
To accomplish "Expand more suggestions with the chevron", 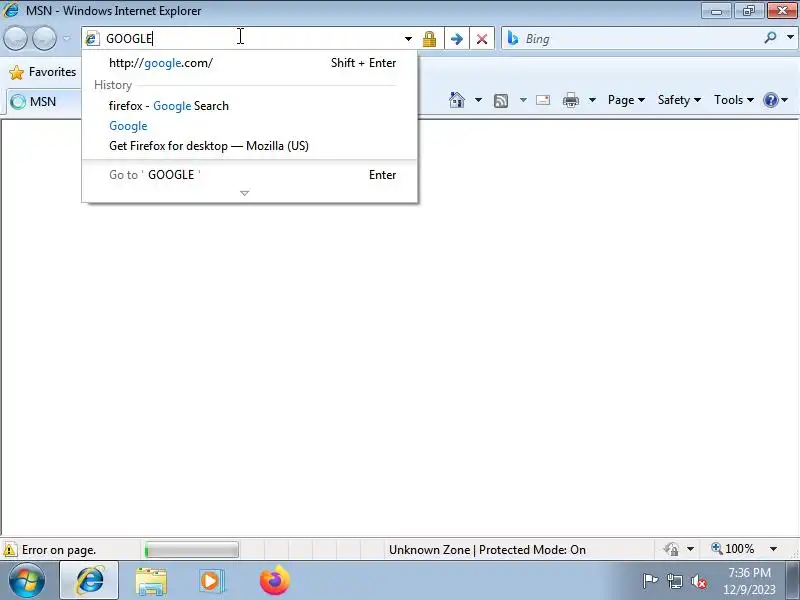I will click(x=244, y=193).
